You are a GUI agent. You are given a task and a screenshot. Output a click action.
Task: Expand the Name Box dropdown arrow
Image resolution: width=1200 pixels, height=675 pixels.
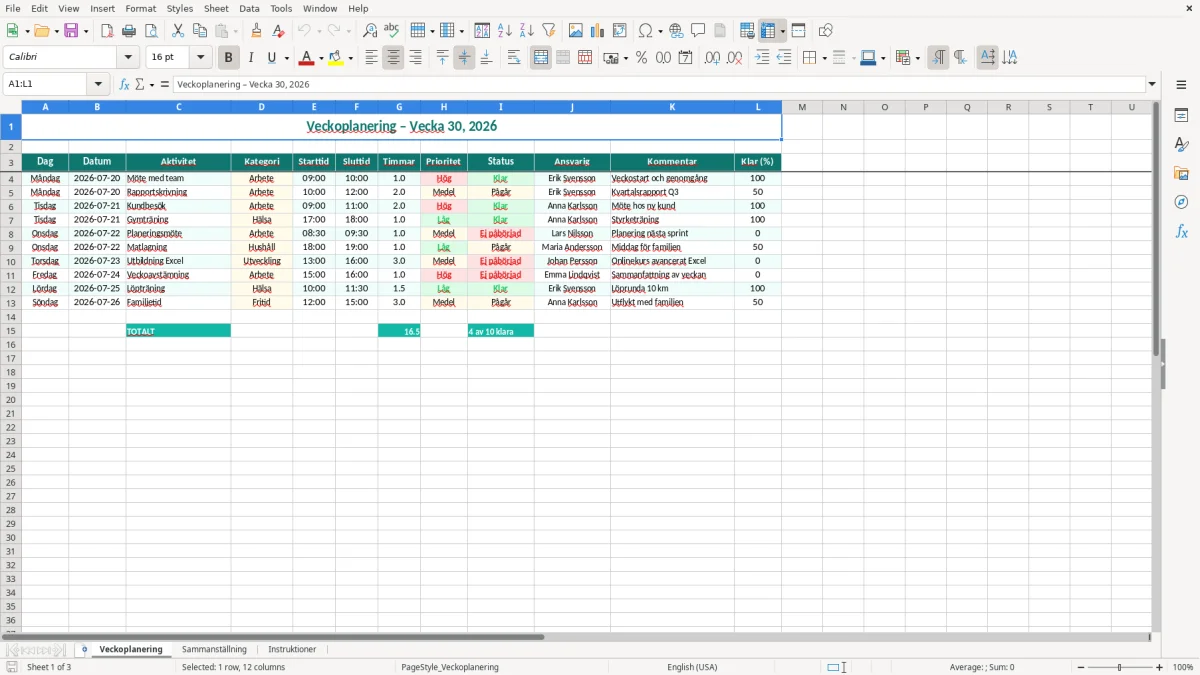coord(98,84)
